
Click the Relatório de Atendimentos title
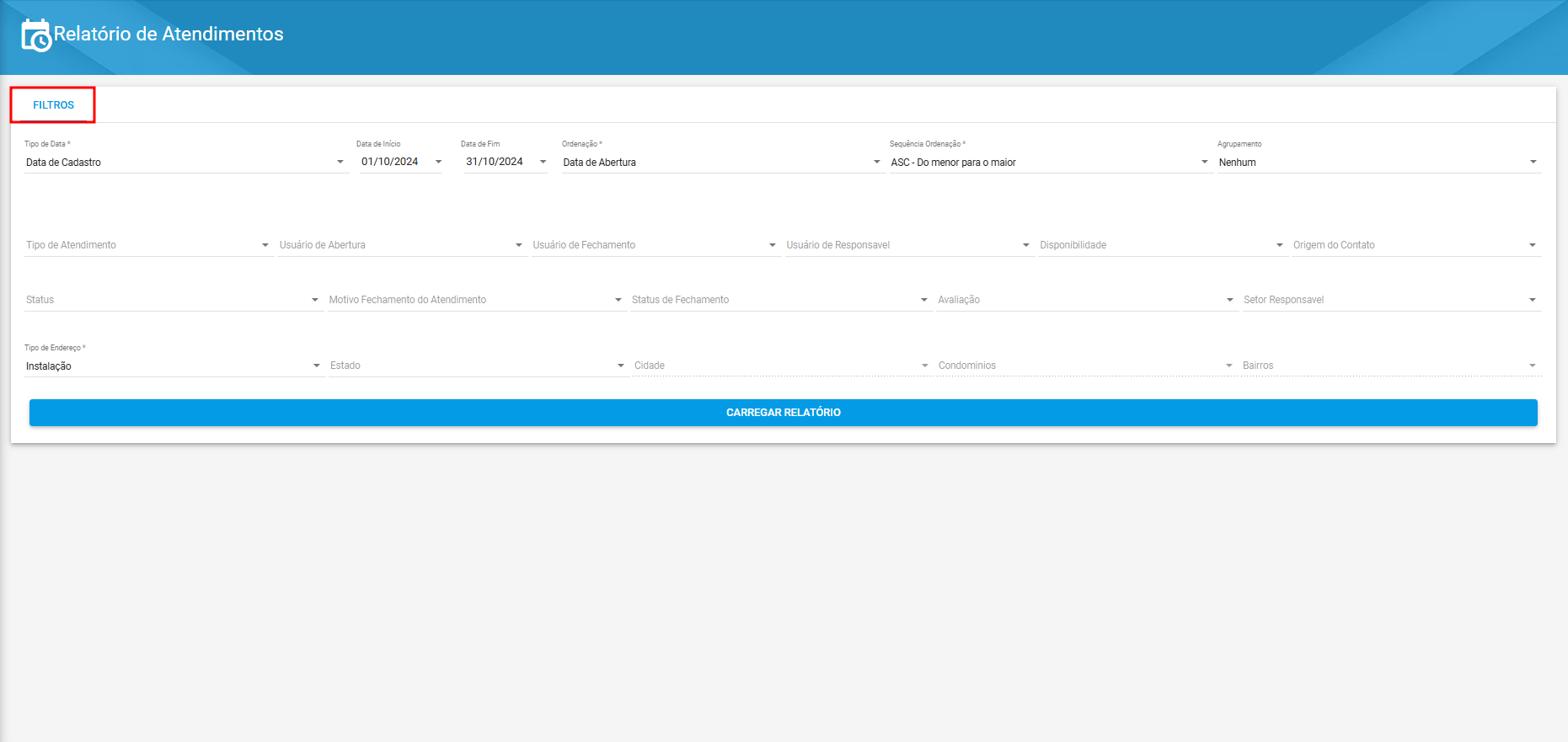click(169, 34)
